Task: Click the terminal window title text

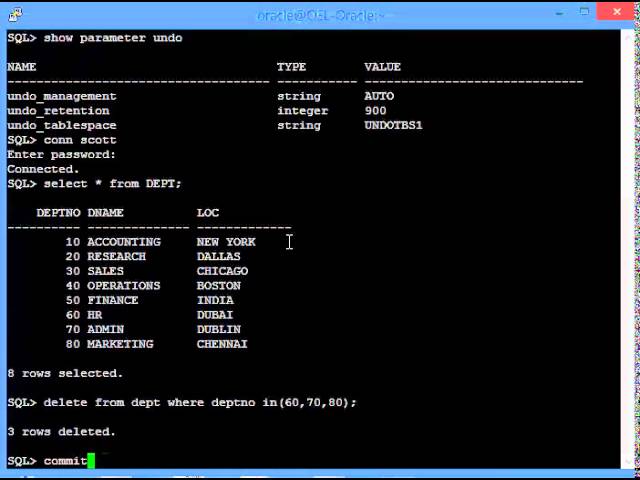Action: [x=320, y=16]
